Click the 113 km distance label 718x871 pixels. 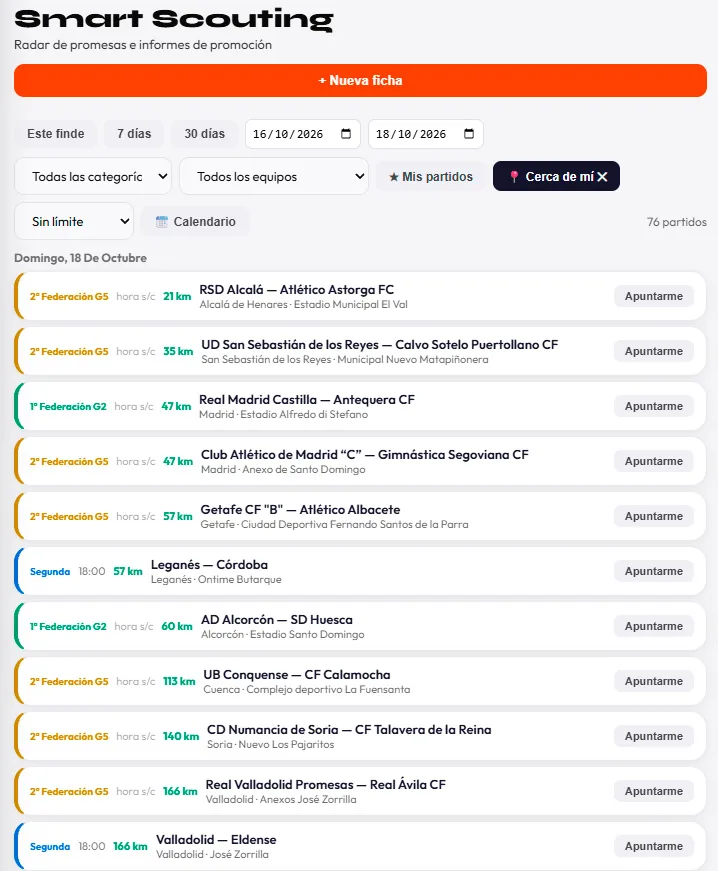(x=179, y=681)
